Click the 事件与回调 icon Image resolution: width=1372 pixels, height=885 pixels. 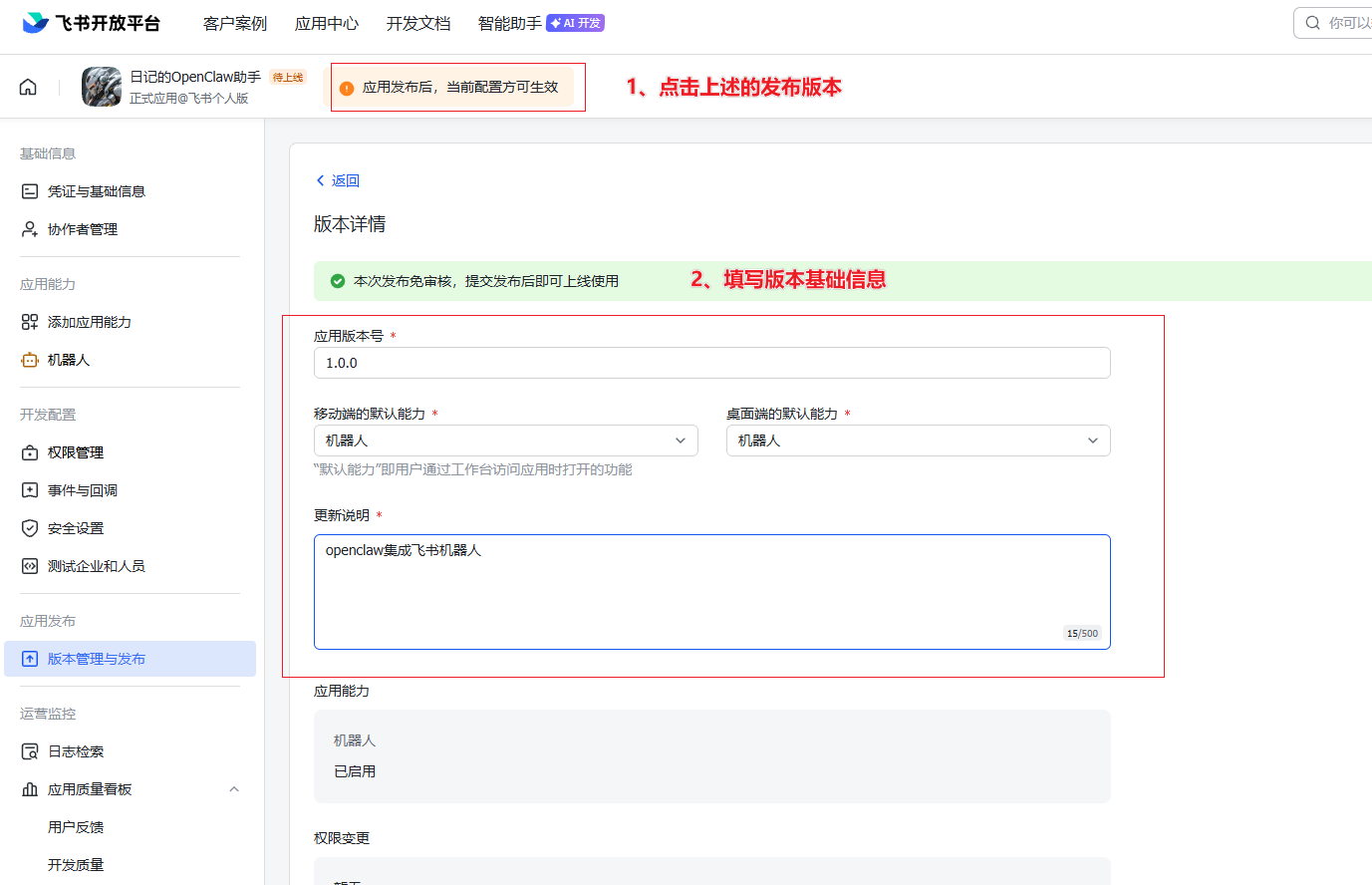[30, 490]
